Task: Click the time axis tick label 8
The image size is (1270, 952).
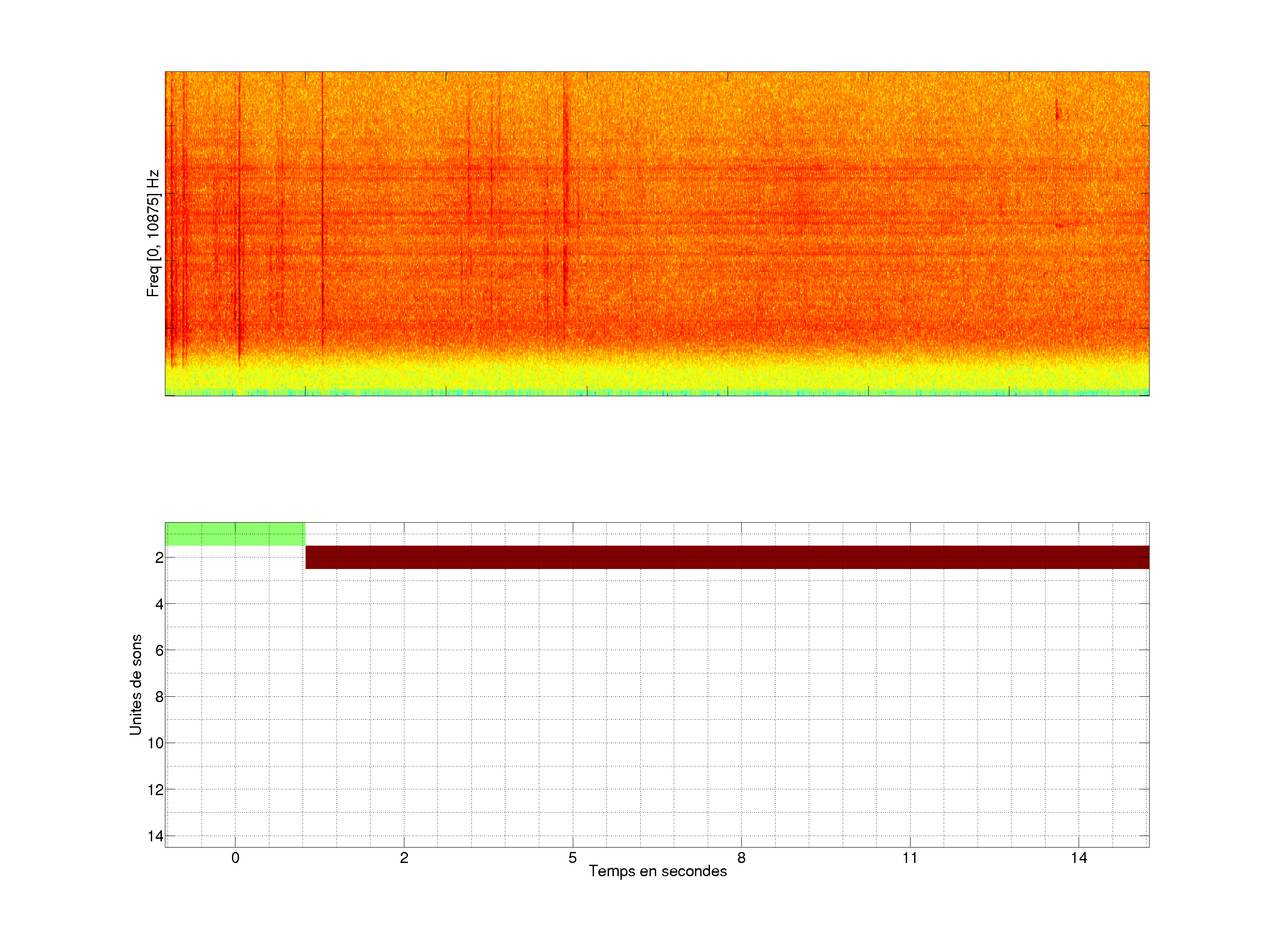Action: coord(741,858)
